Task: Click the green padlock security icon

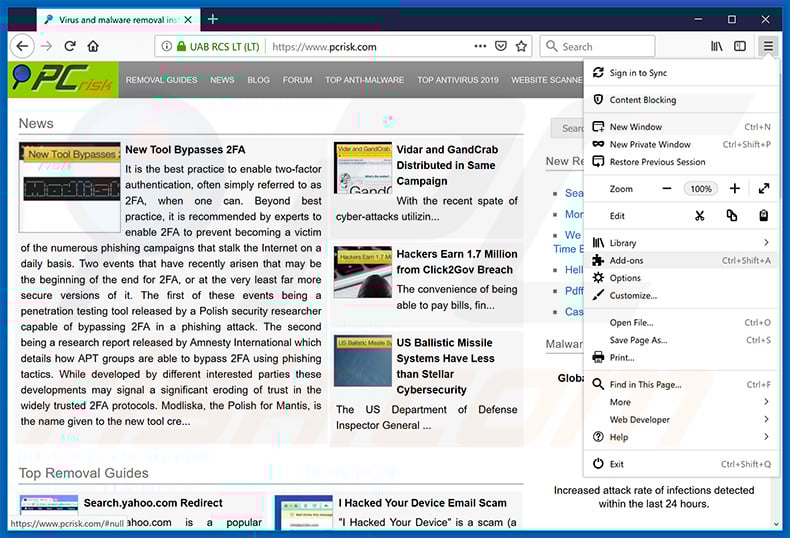Action: pos(181,46)
